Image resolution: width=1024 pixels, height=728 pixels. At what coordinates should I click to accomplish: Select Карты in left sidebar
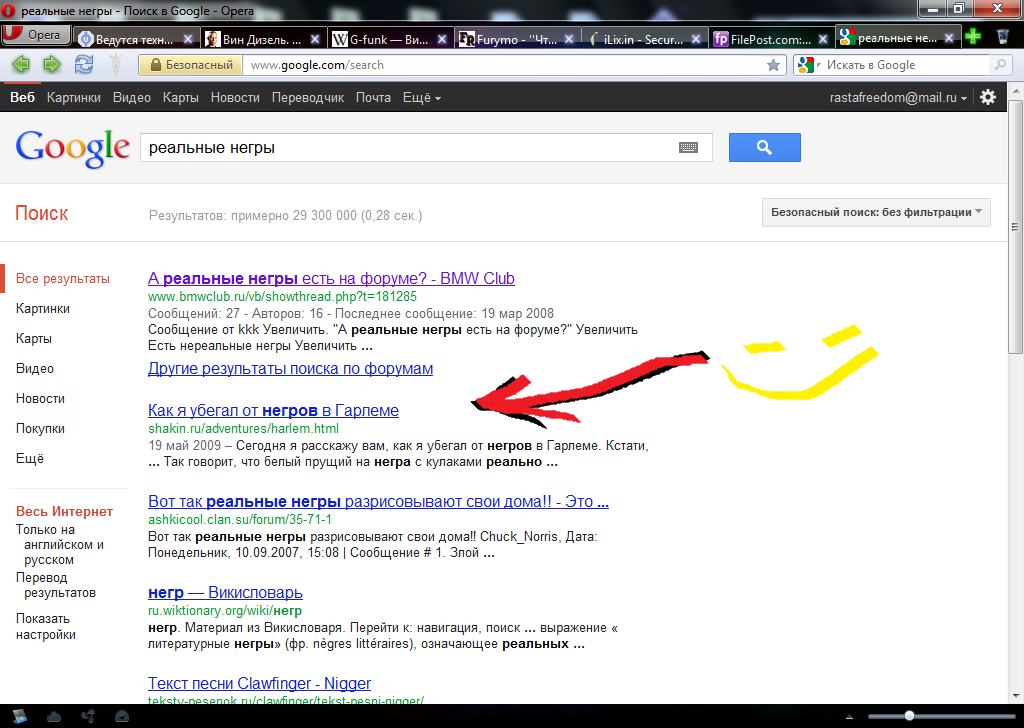tap(34, 339)
